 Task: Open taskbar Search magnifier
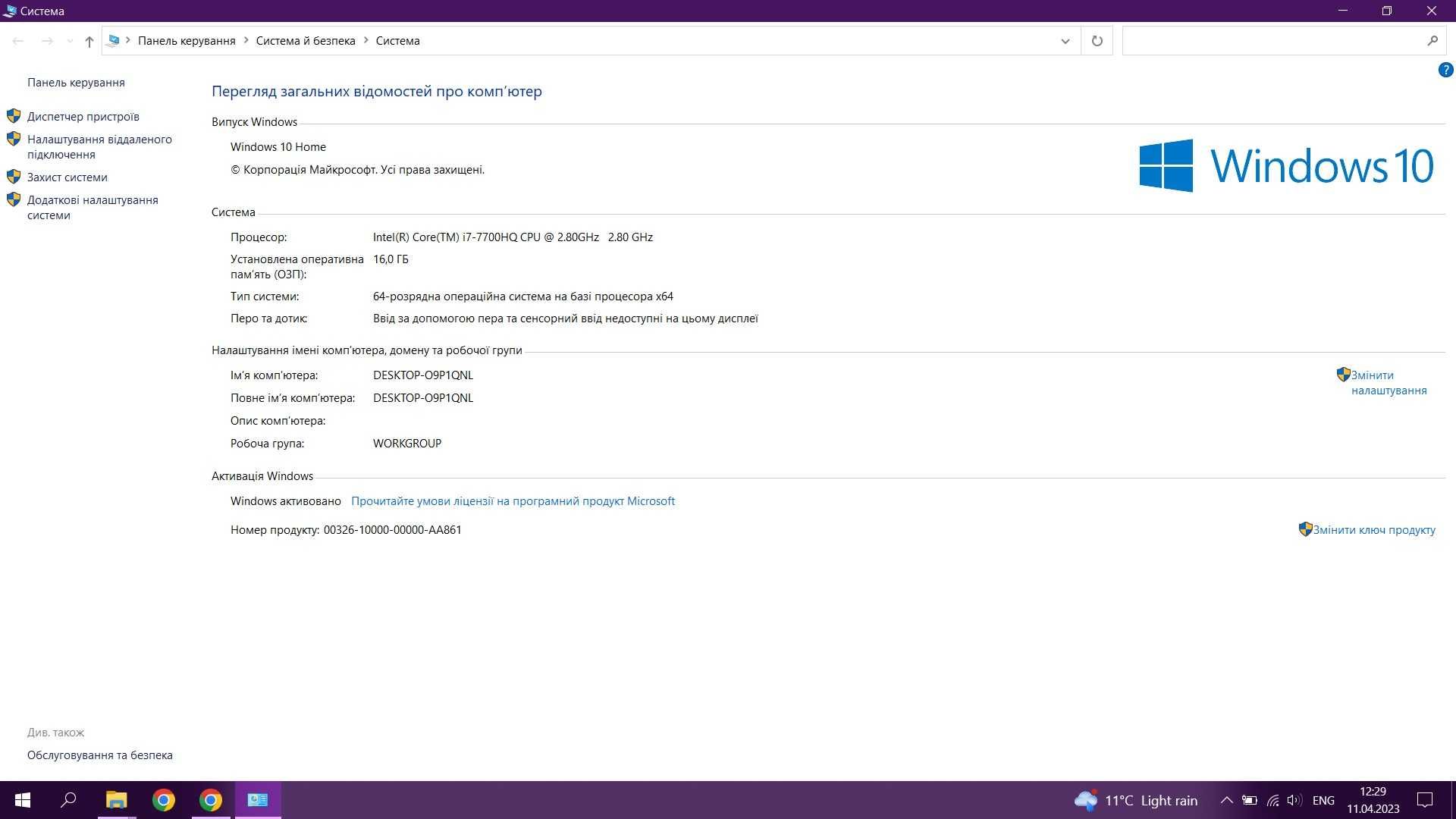68,800
